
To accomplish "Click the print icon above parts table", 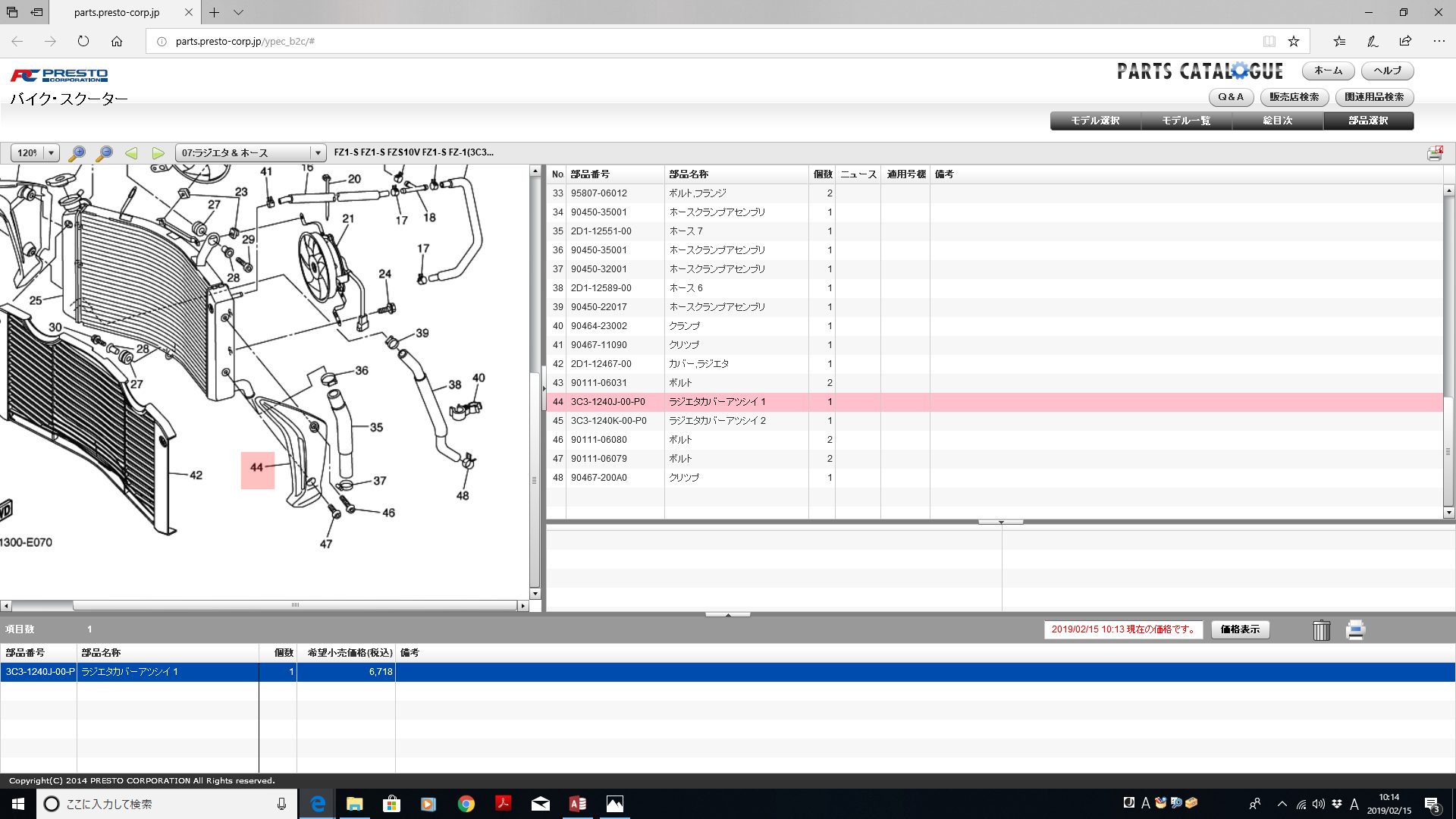I will tap(1435, 153).
